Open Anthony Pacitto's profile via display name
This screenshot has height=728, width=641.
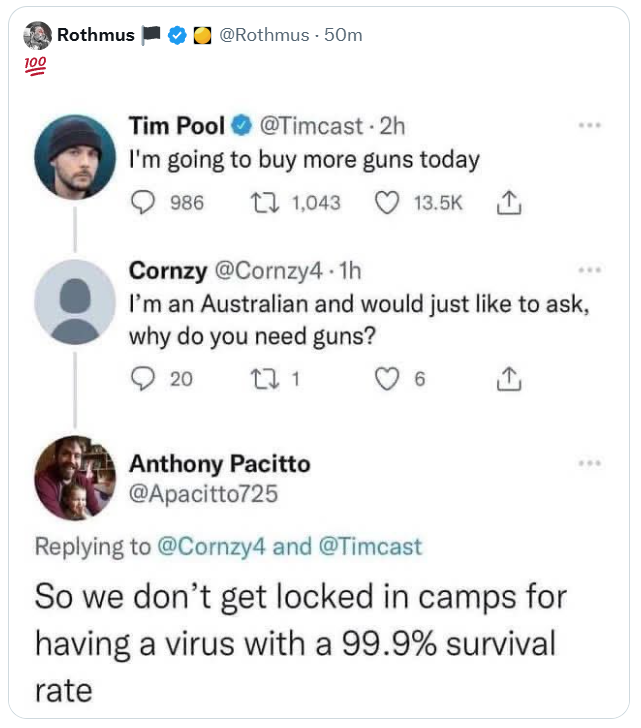coord(219,464)
